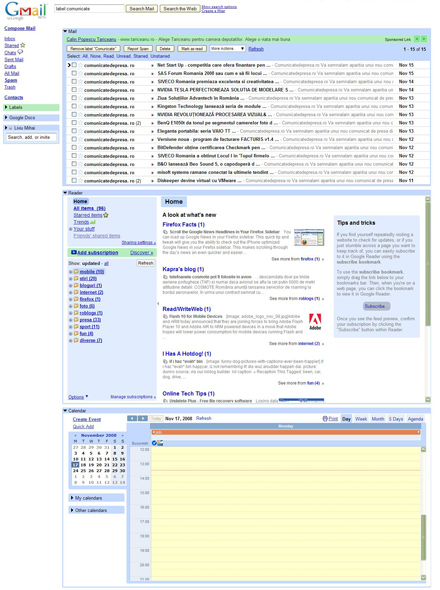
Task: Click Create Event link
Action: tap(87, 419)
